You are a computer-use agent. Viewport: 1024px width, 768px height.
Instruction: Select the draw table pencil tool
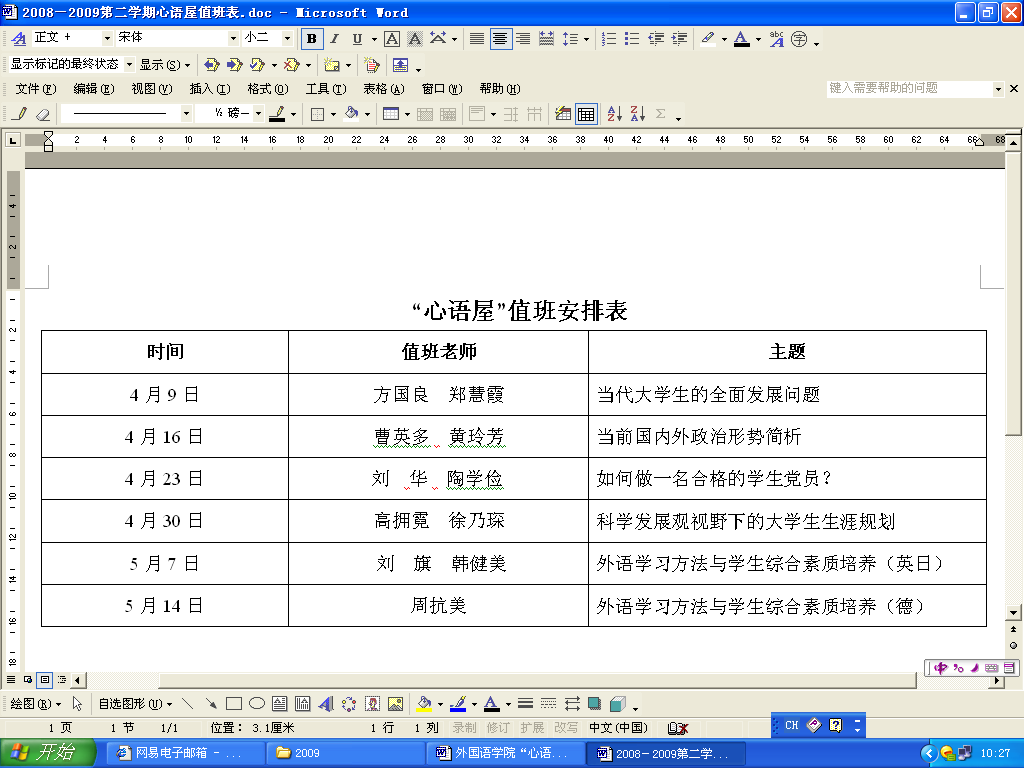pos(20,114)
